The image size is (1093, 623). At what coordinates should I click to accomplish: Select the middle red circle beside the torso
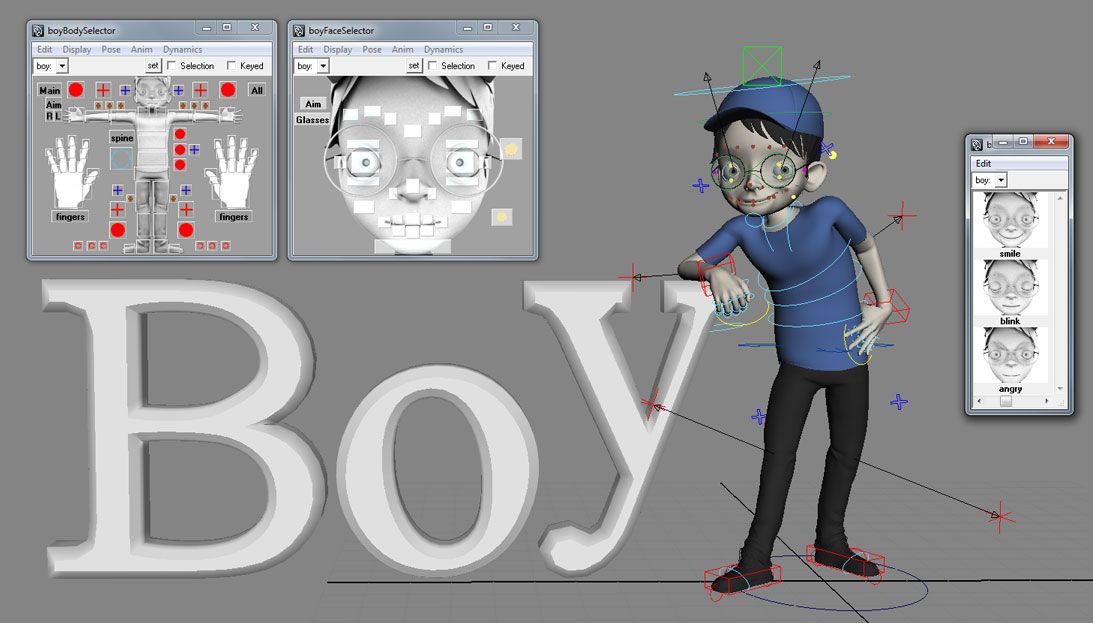[x=180, y=149]
